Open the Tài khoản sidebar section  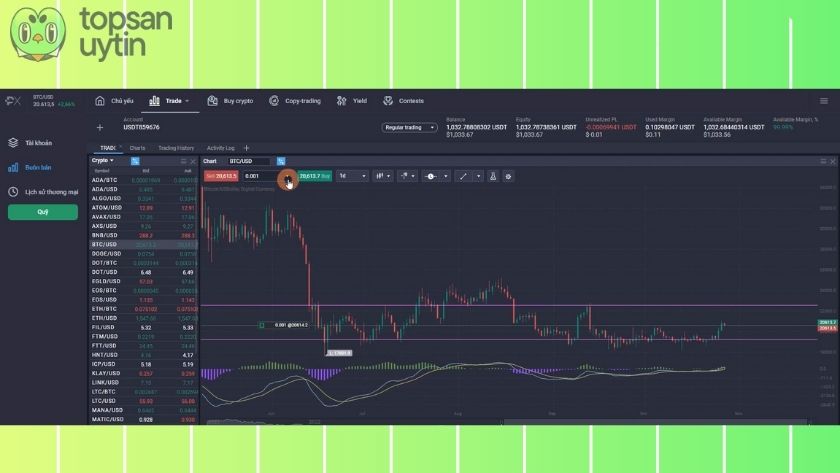point(38,143)
